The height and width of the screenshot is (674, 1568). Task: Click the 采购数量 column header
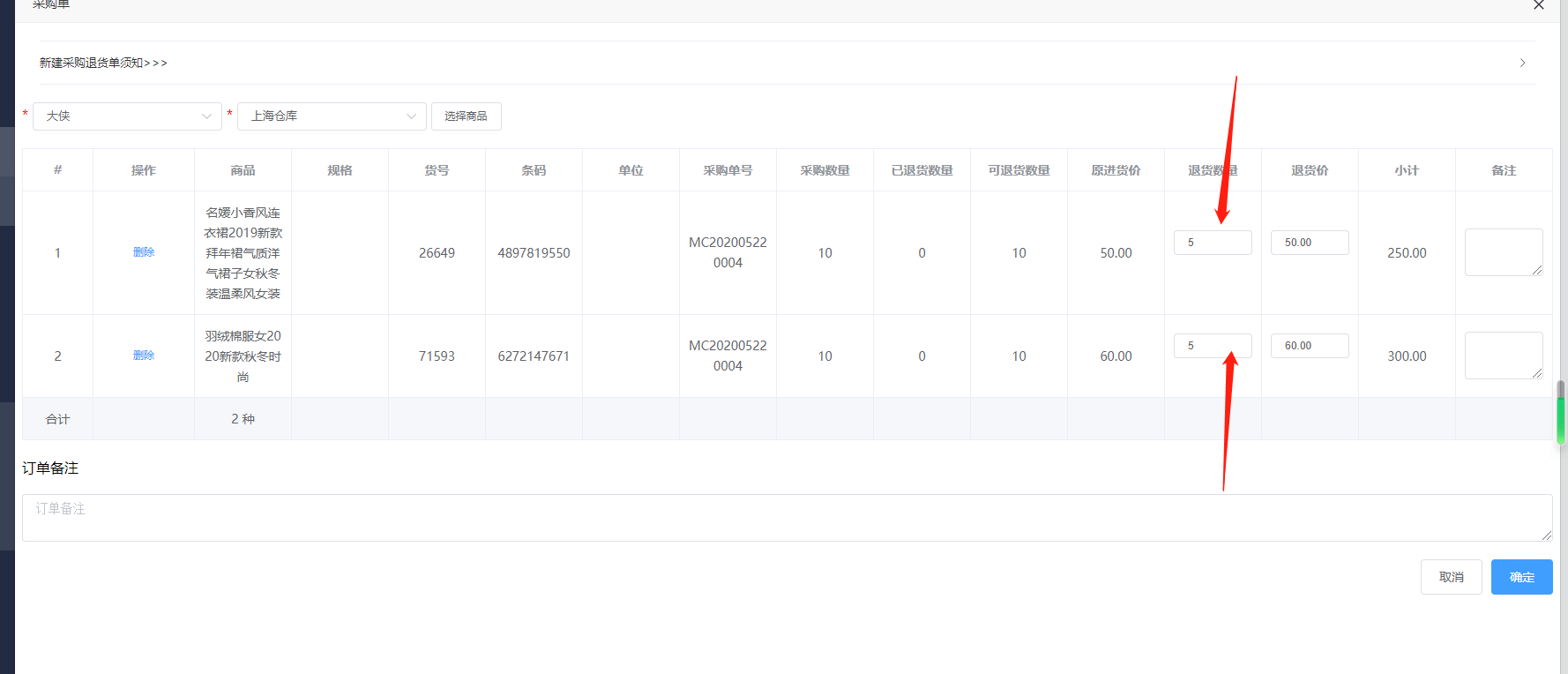tap(825, 170)
